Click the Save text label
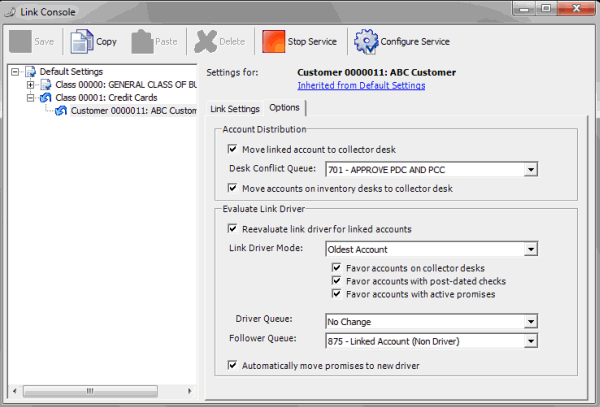Image resolution: width=600 pixels, height=407 pixels. click(44, 41)
